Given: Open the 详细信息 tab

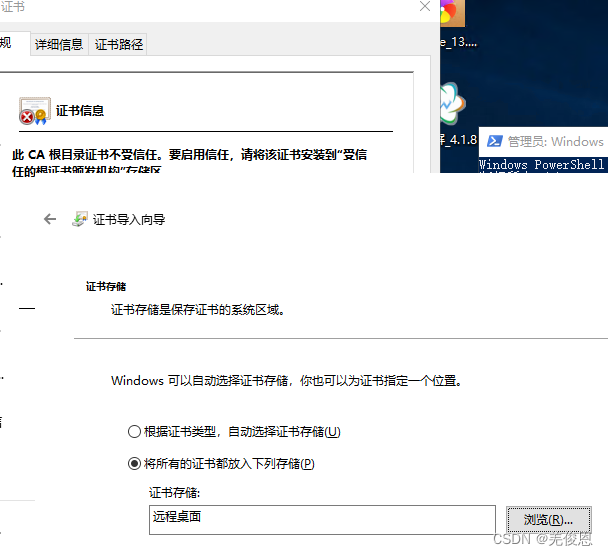Looking at the screenshot, I should pos(59,45).
